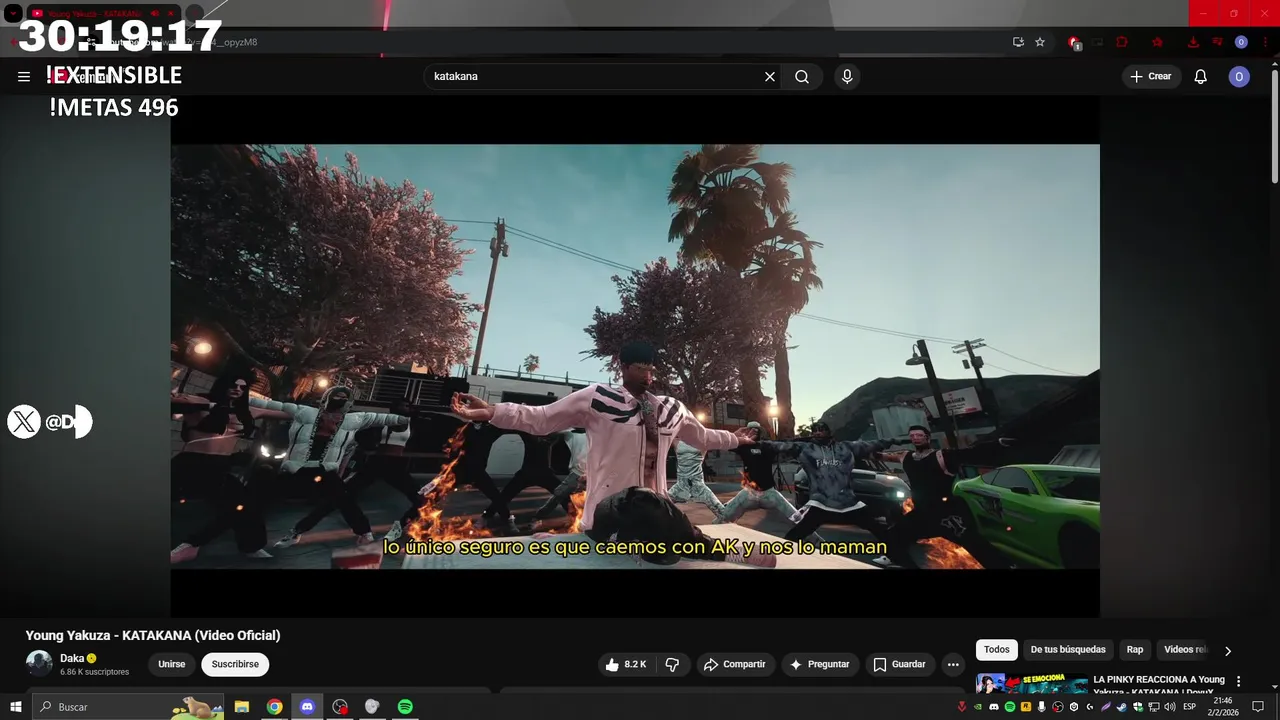Viewport: 1280px width, 720px height.
Task: Open Windows Security tray icon
Action: 1137,707
